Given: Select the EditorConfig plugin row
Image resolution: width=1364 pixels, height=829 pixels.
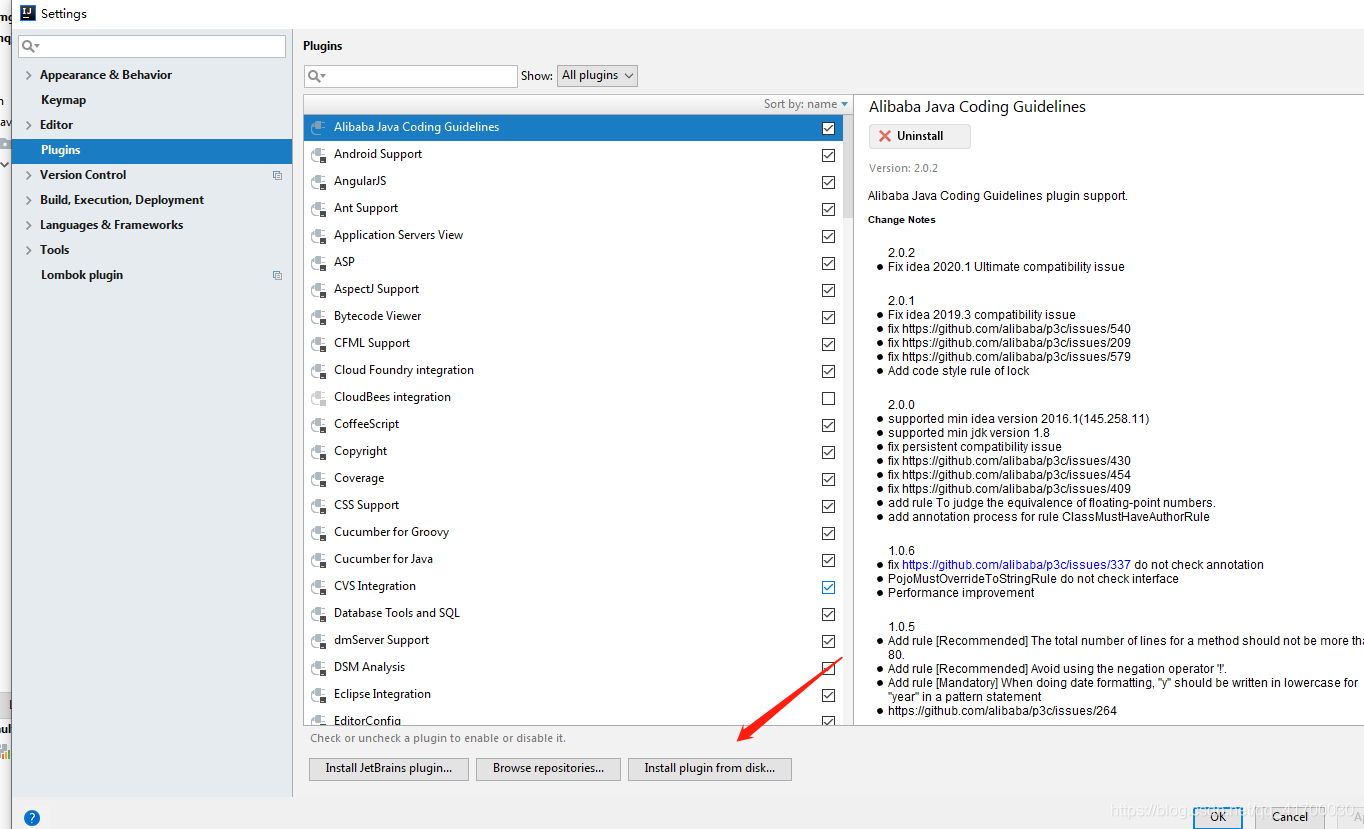Looking at the screenshot, I should pos(574,720).
